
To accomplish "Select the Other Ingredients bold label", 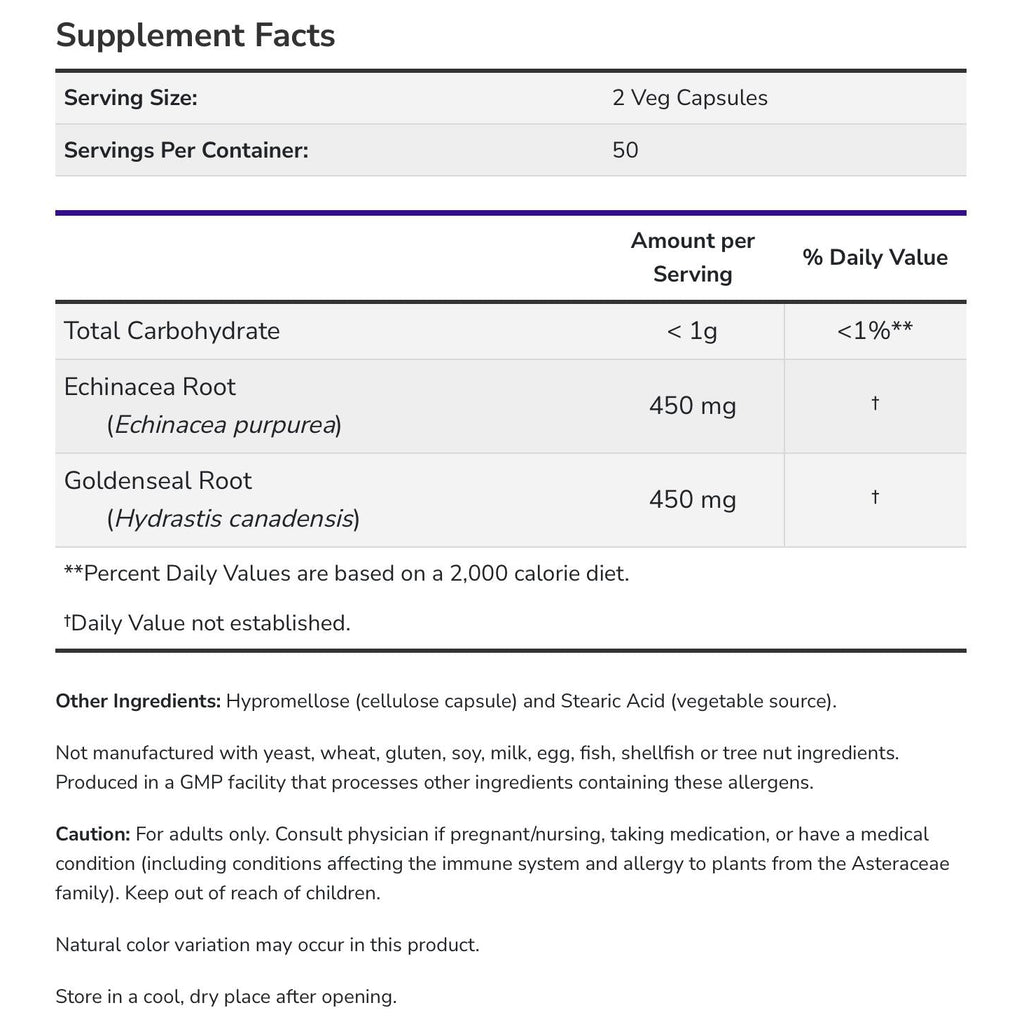I will click(x=138, y=701).
